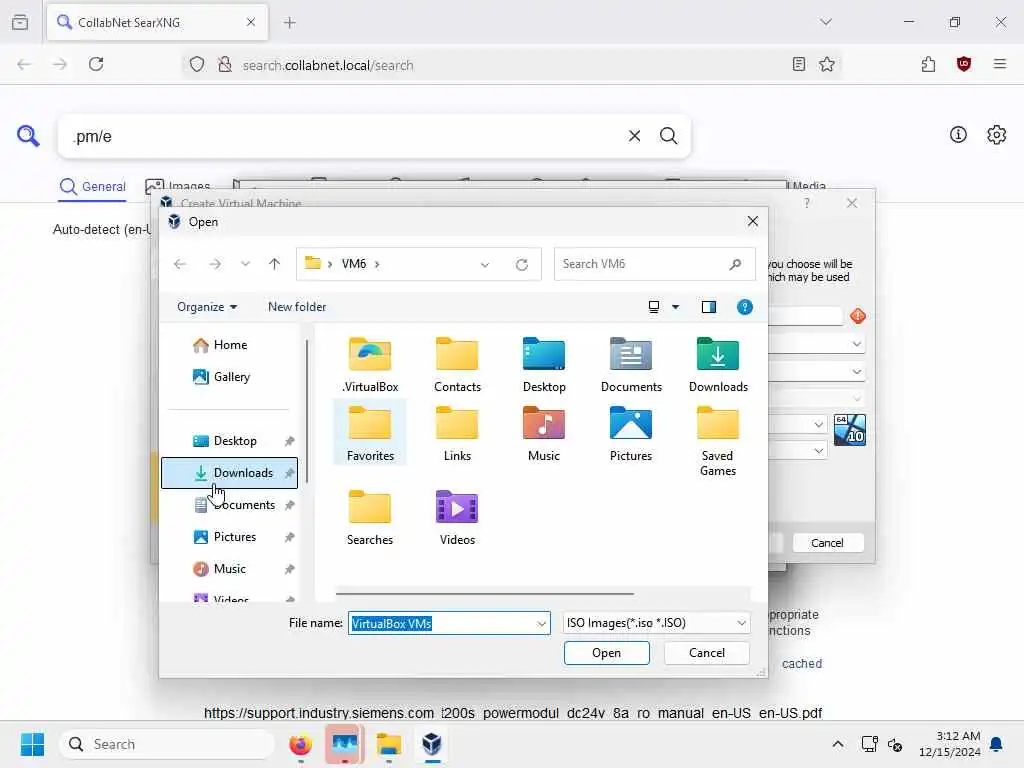The width and height of the screenshot is (1024, 768).
Task: Select the Searches folder
Action: (x=370, y=517)
